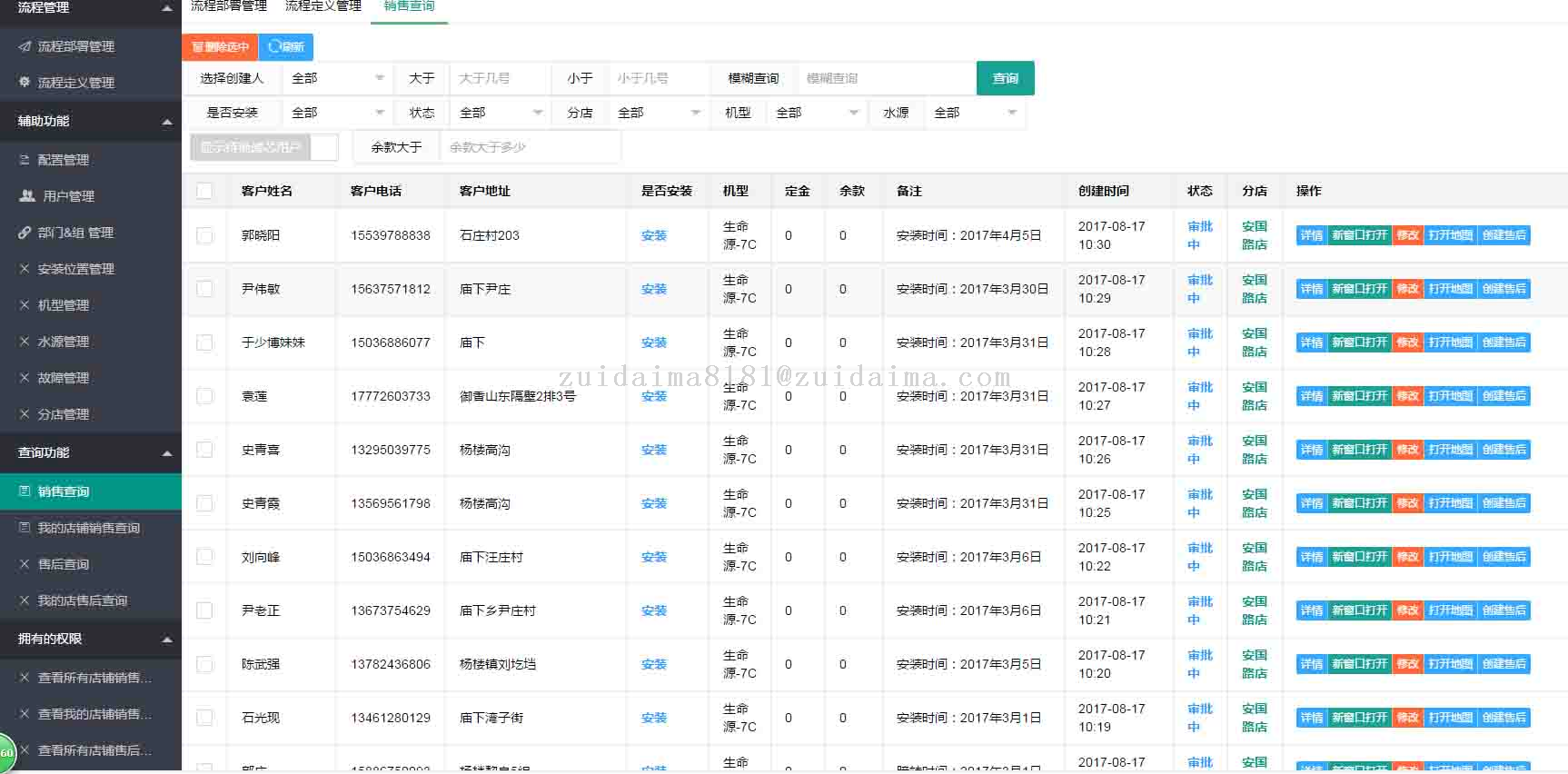
Task: Click the X icon beside 水源管理
Action: [25, 342]
